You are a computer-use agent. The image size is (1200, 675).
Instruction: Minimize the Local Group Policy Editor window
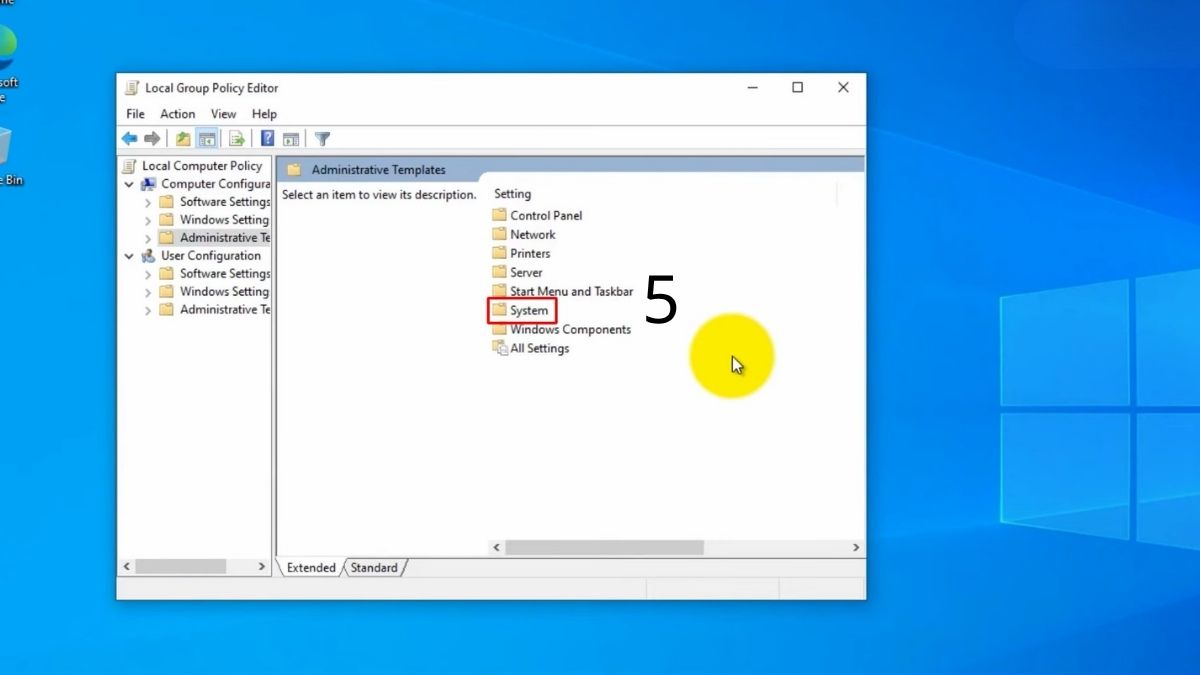[x=752, y=88]
